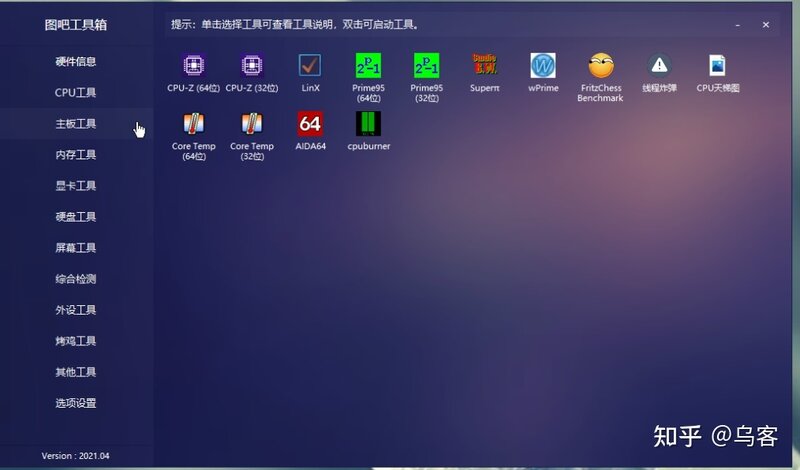The width and height of the screenshot is (800, 470).
Task: Select Prime95 (32位) icon
Action: (427, 66)
